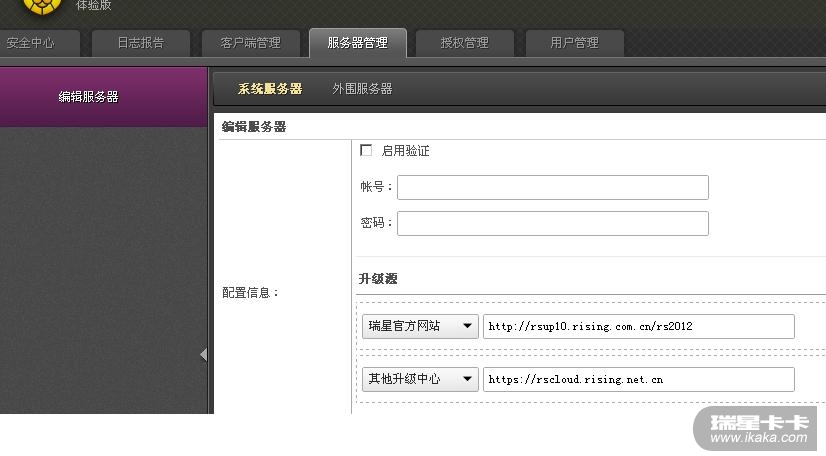
Task: Switch to the 外围服务器 sub-tab
Action: [x=362, y=89]
